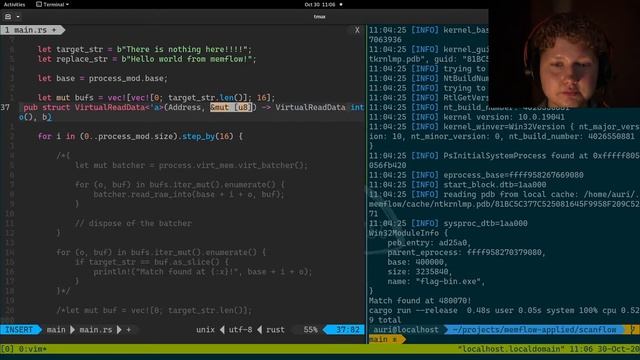This screenshot has height=360, width=640.
Task: Click the '// dispose of the batcher' comment
Action: pos(133,223)
